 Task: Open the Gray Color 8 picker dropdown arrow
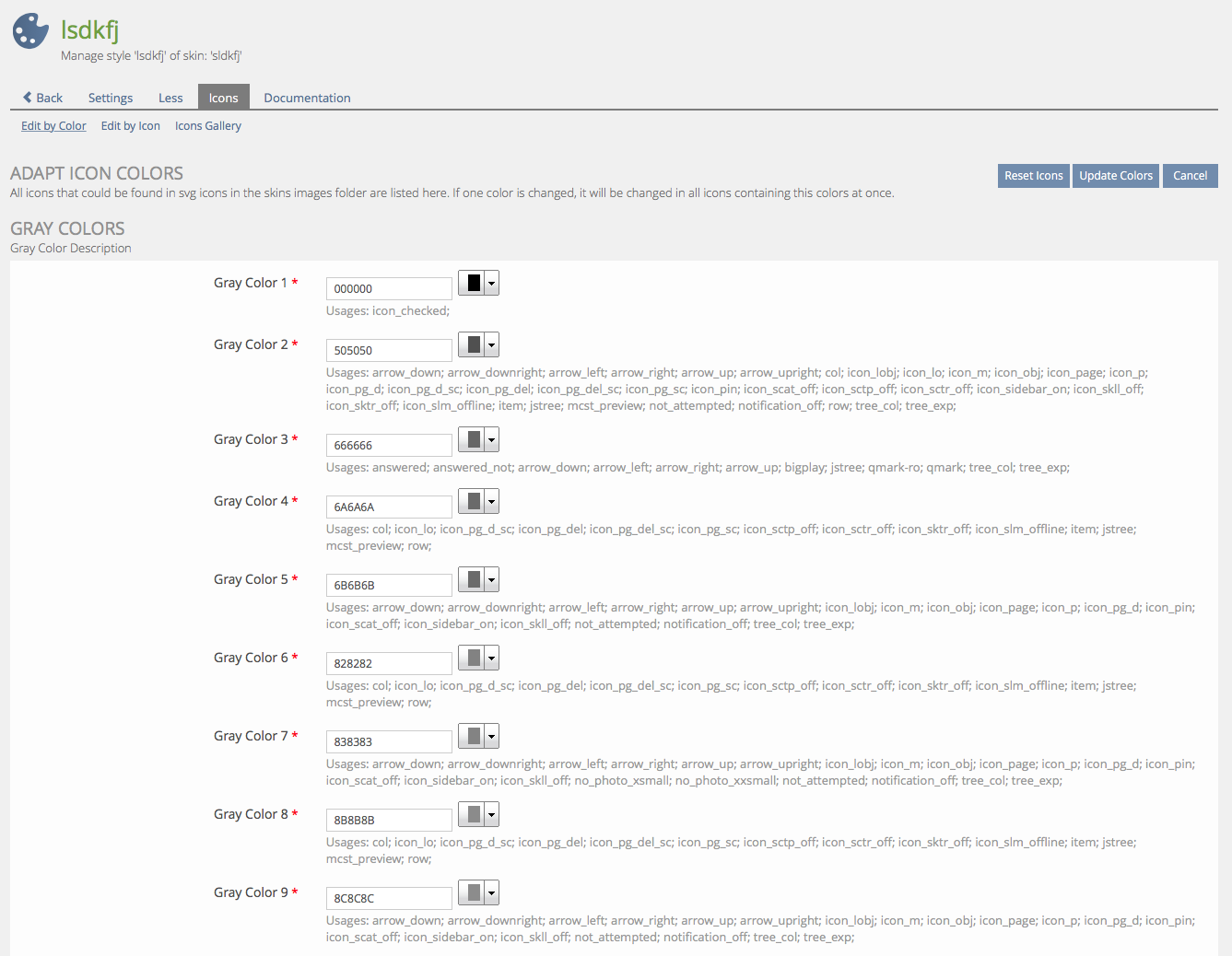pos(492,815)
